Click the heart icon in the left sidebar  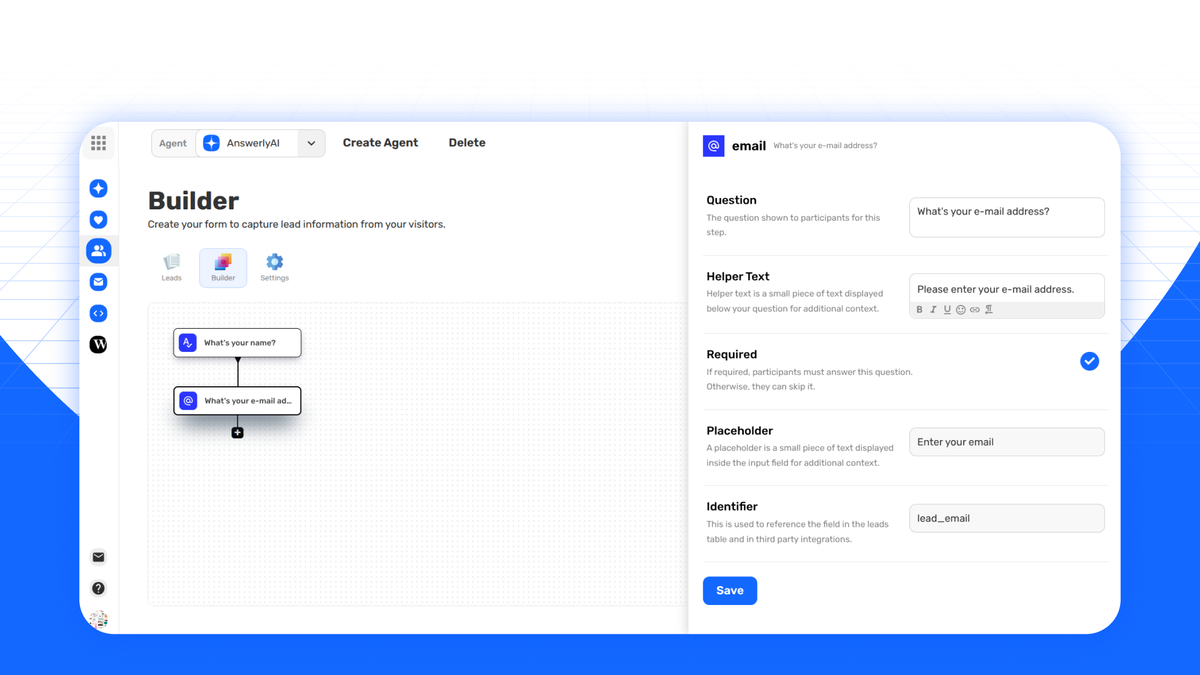click(98, 219)
